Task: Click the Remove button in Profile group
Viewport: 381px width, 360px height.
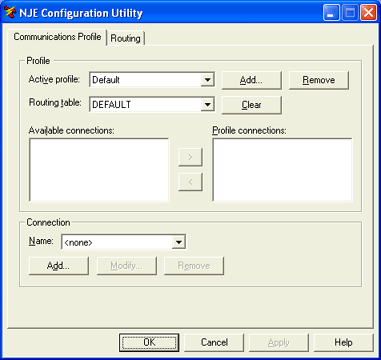Action: pos(319,80)
